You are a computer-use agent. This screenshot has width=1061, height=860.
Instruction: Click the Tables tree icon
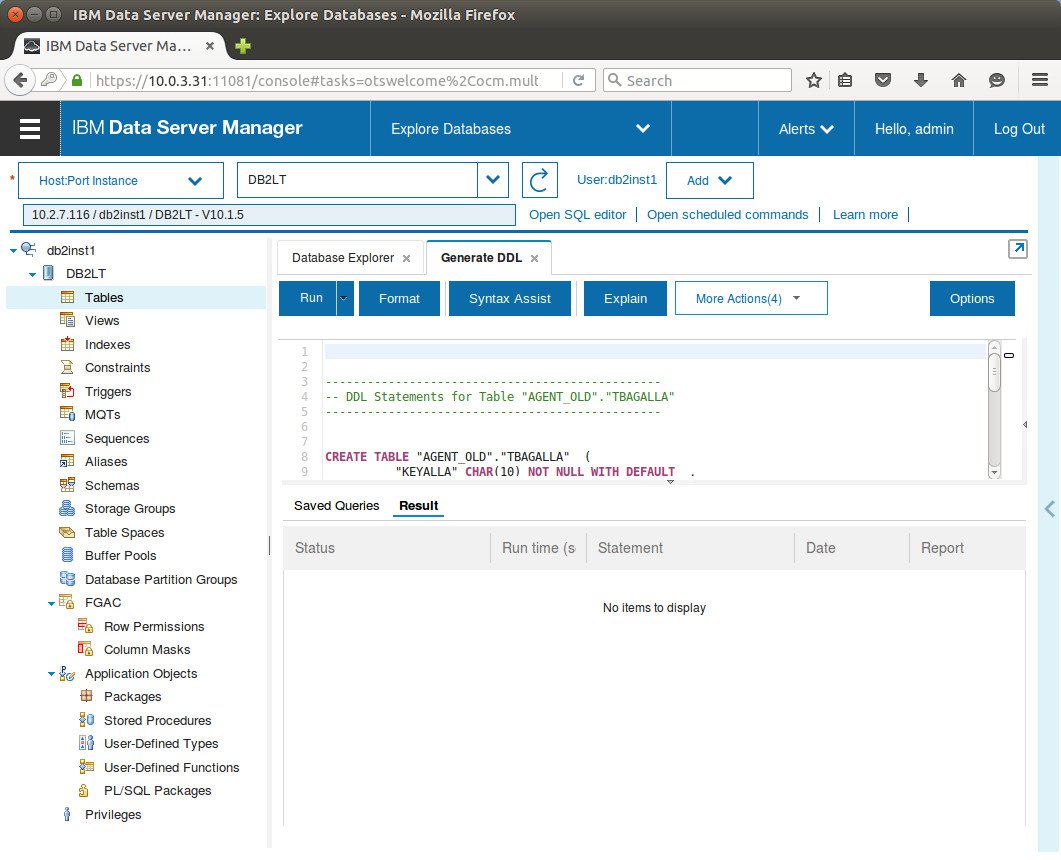click(68, 297)
